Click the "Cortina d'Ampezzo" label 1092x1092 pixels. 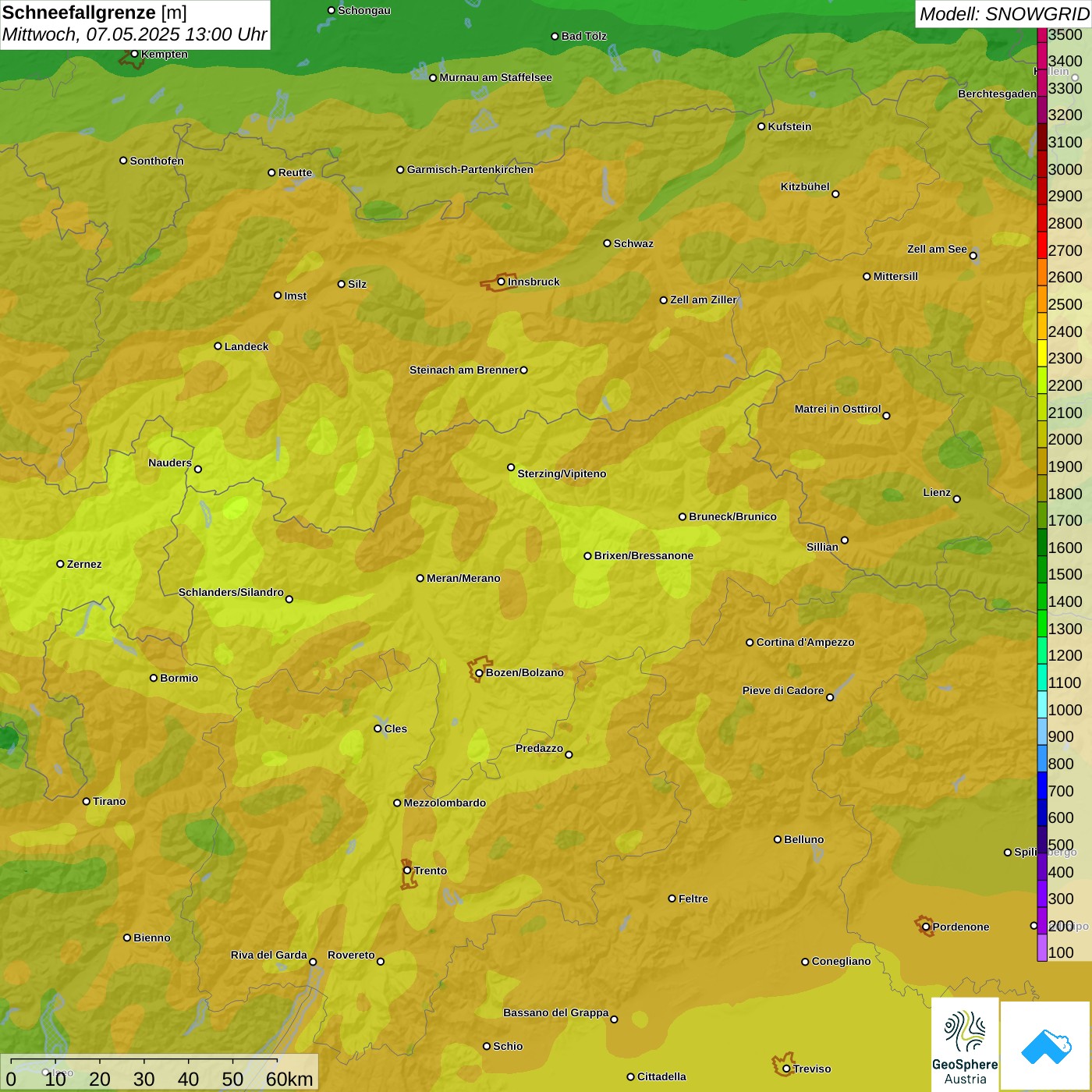(x=806, y=642)
